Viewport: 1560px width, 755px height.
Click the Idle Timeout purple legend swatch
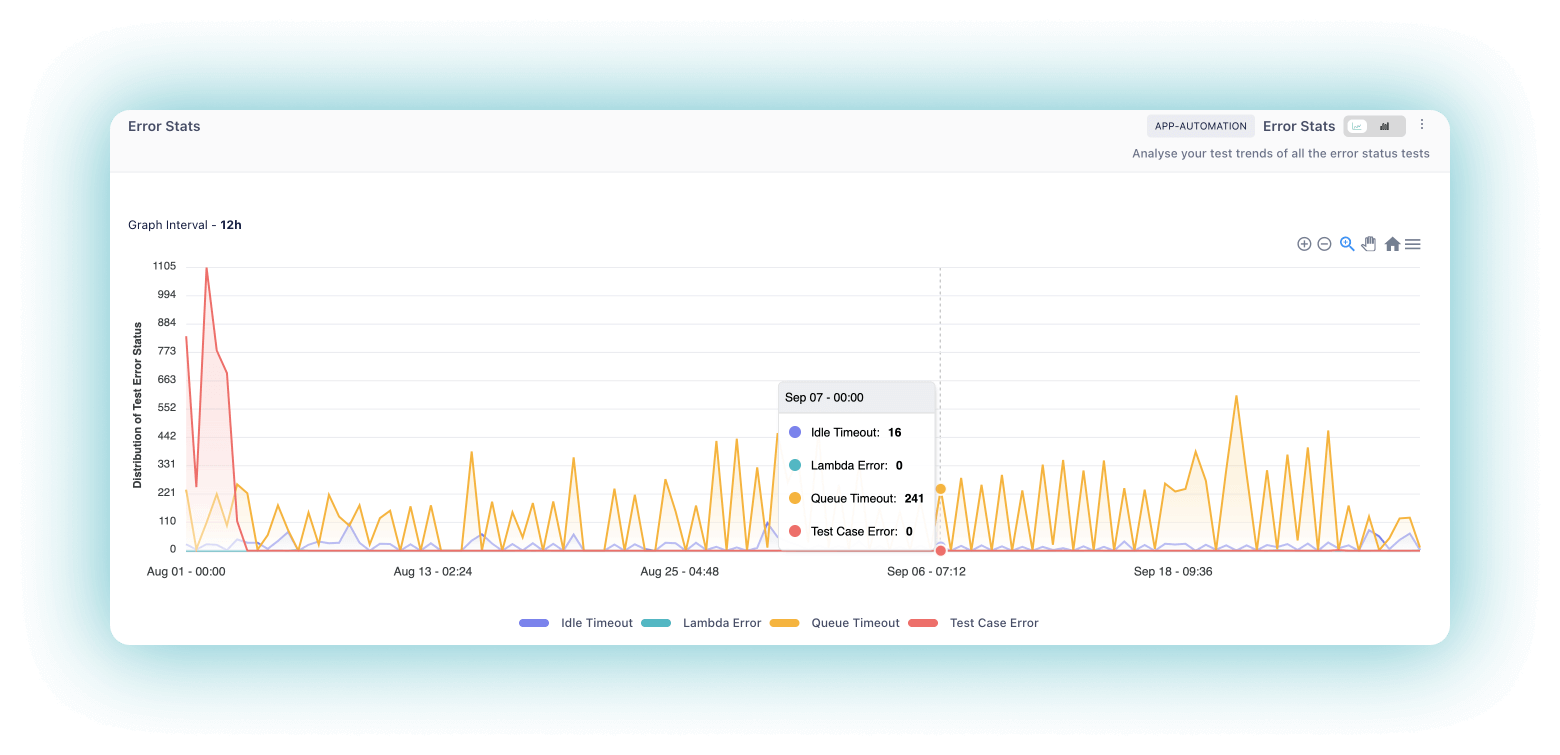(x=534, y=623)
